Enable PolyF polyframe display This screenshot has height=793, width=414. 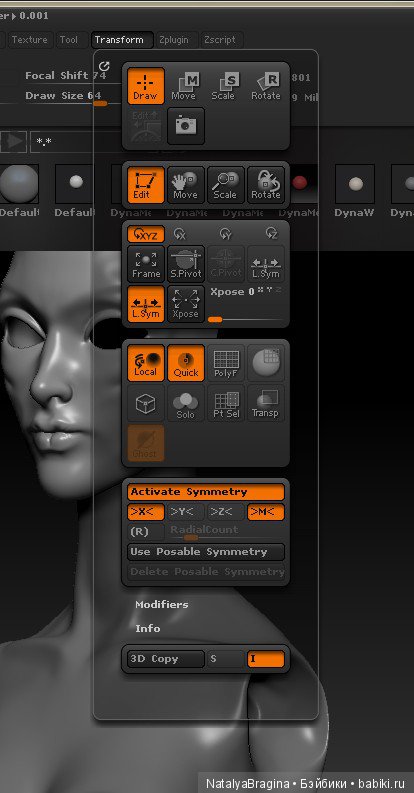click(x=225, y=363)
